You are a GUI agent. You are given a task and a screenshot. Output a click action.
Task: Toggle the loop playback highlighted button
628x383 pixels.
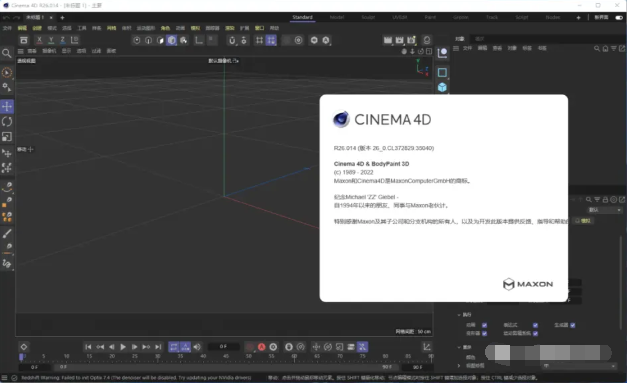coord(173,347)
